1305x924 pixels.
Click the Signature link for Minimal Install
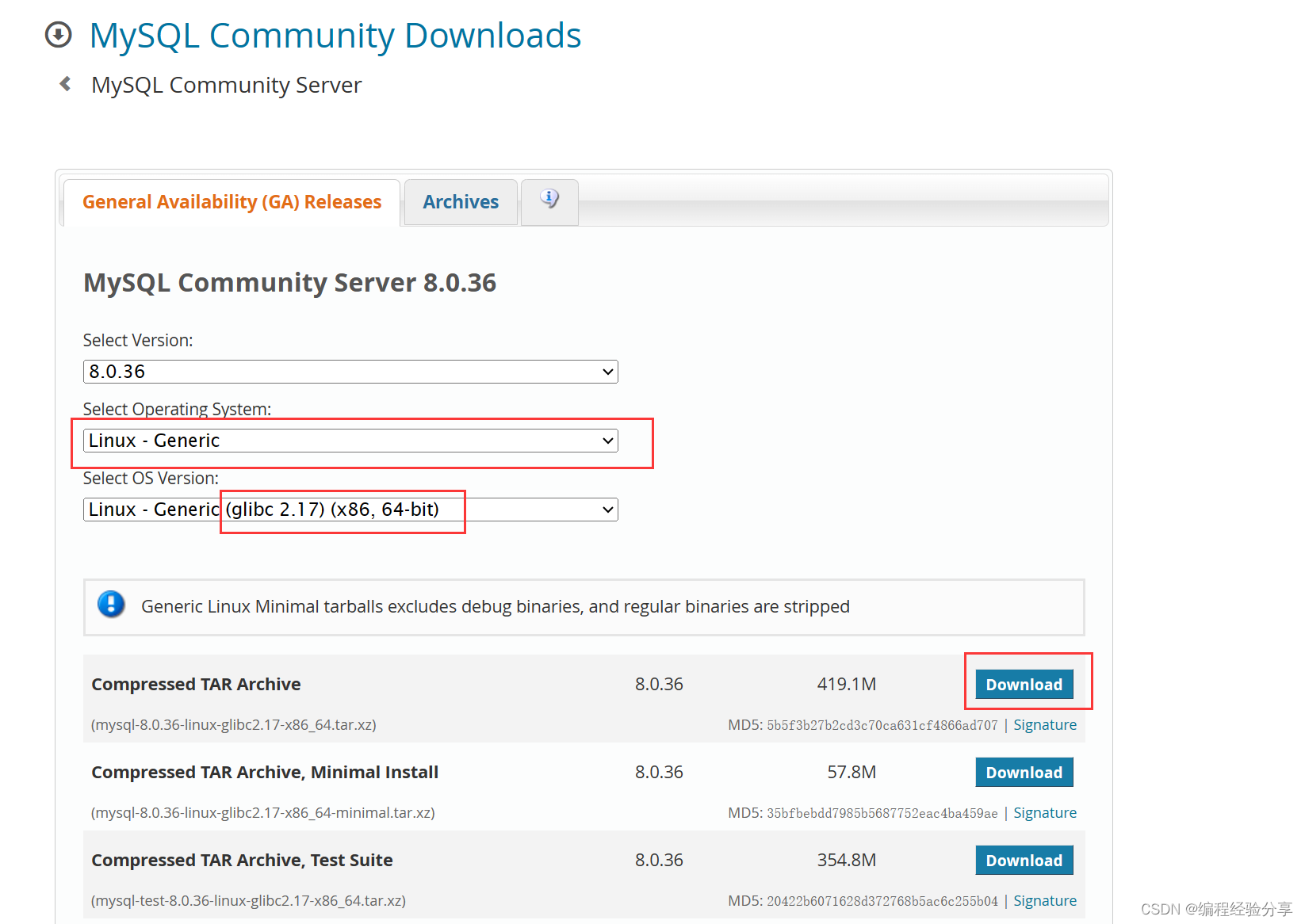1045,812
